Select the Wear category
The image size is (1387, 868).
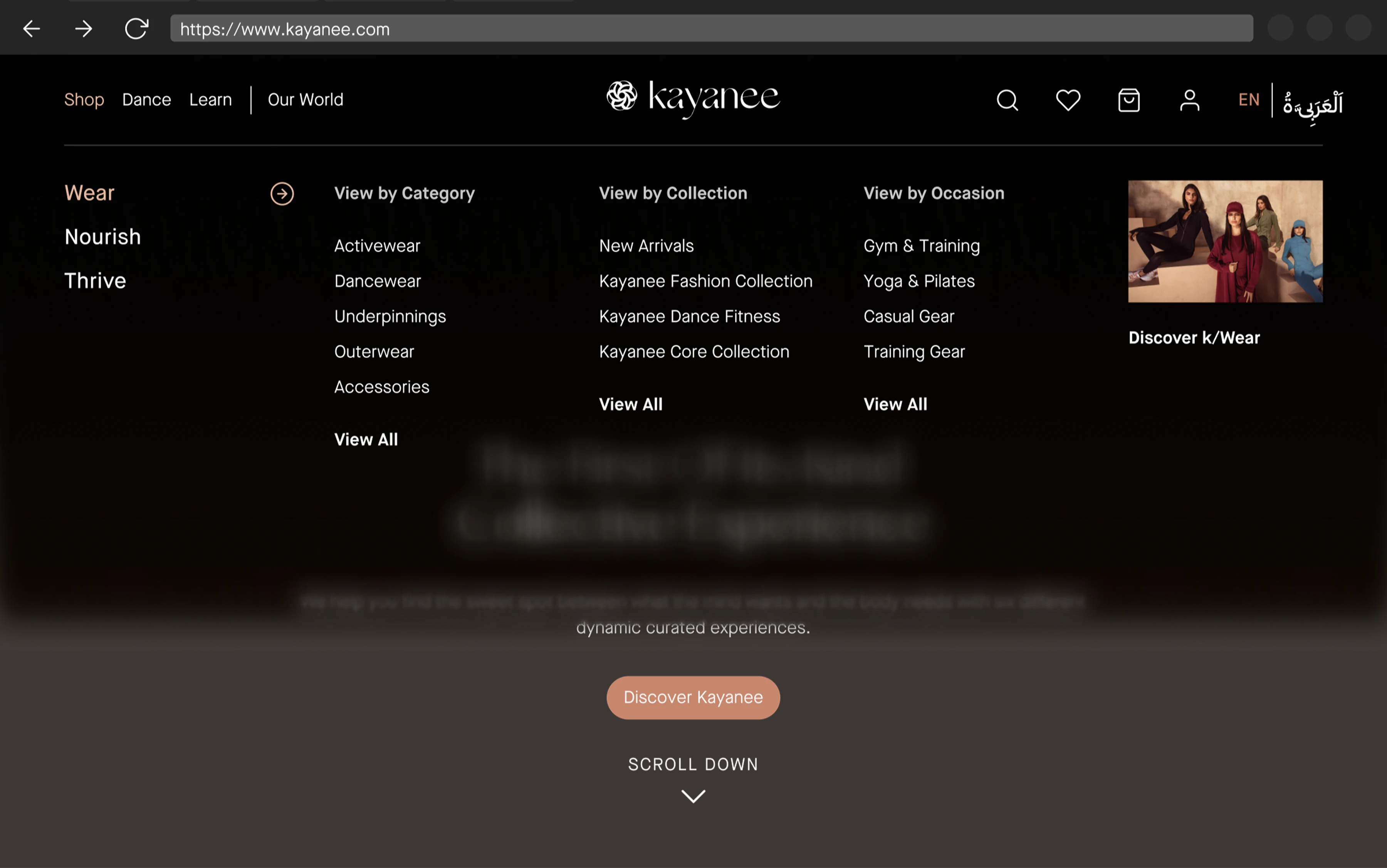click(90, 193)
